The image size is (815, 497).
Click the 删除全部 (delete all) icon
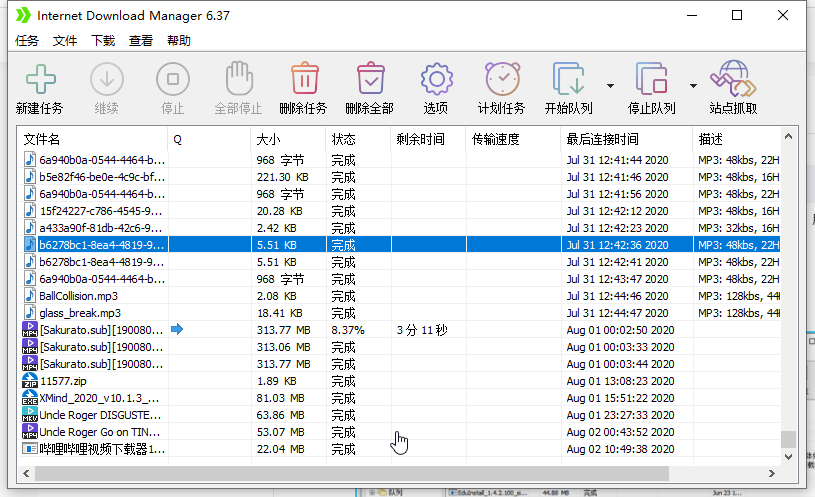(371, 79)
